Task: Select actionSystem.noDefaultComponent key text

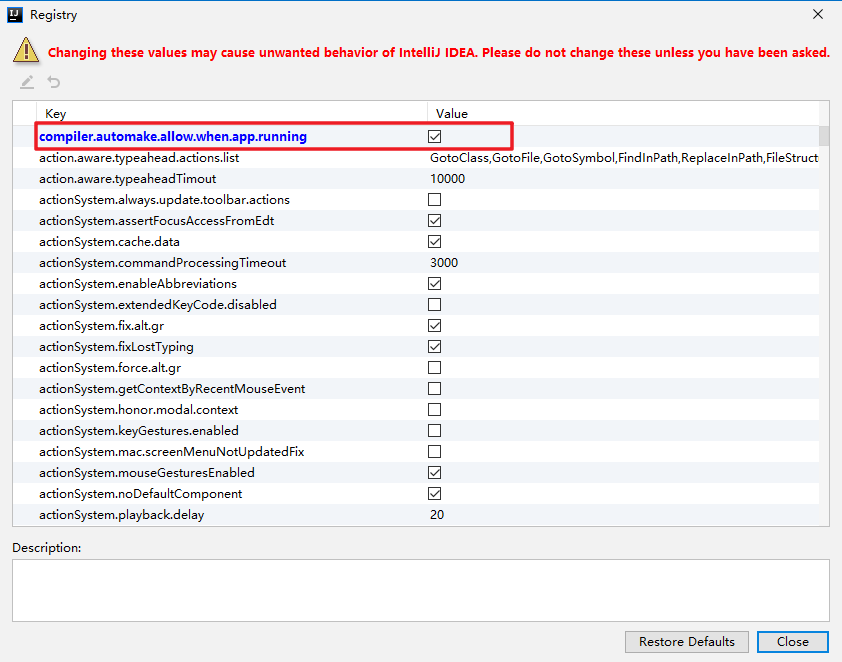Action: click(140, 493)
